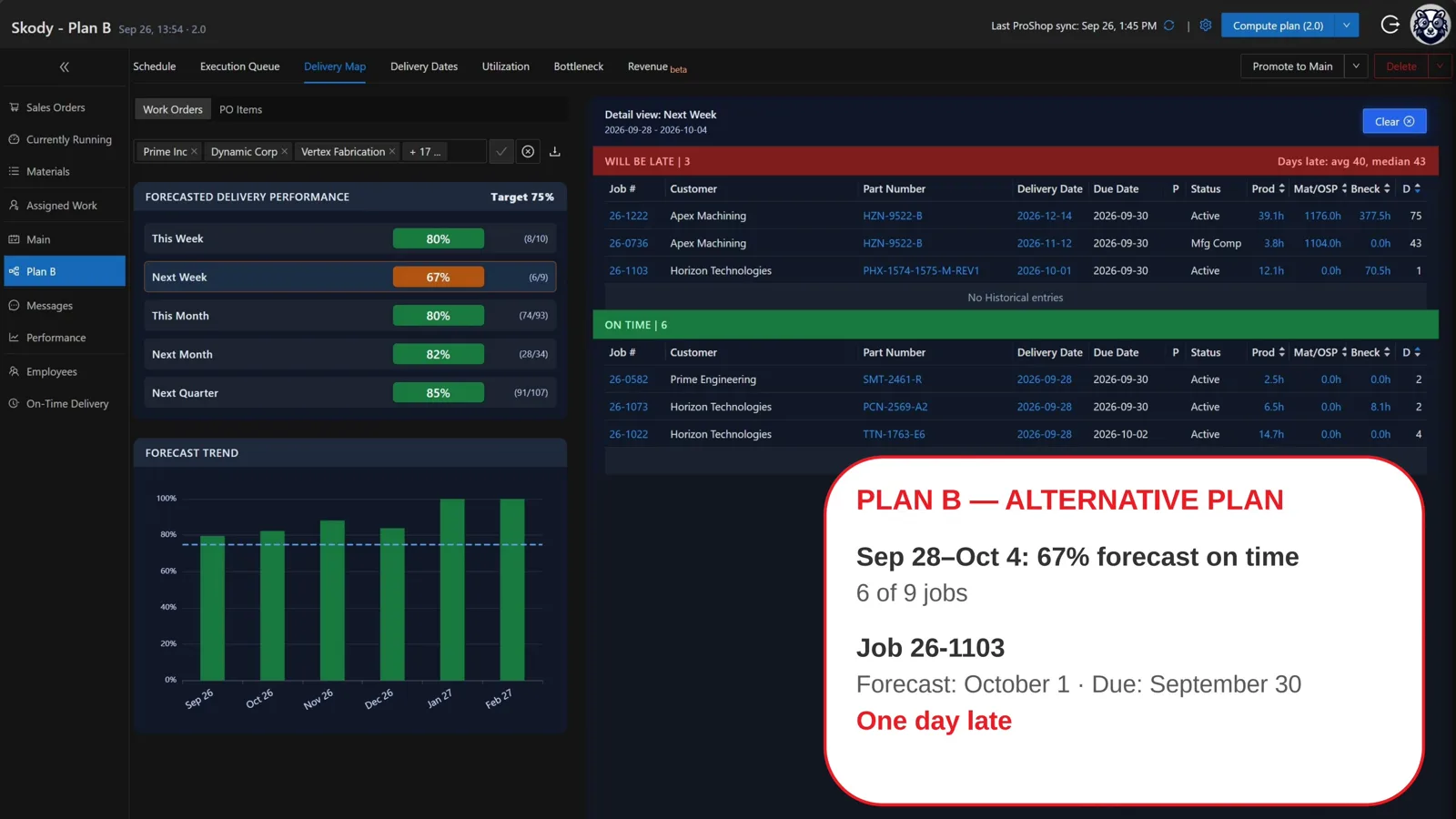Viewport: 1456px width, 819px height.
Task: Click the logout arrow icon
Action: pyautogui.click(x=1390, y=25)
